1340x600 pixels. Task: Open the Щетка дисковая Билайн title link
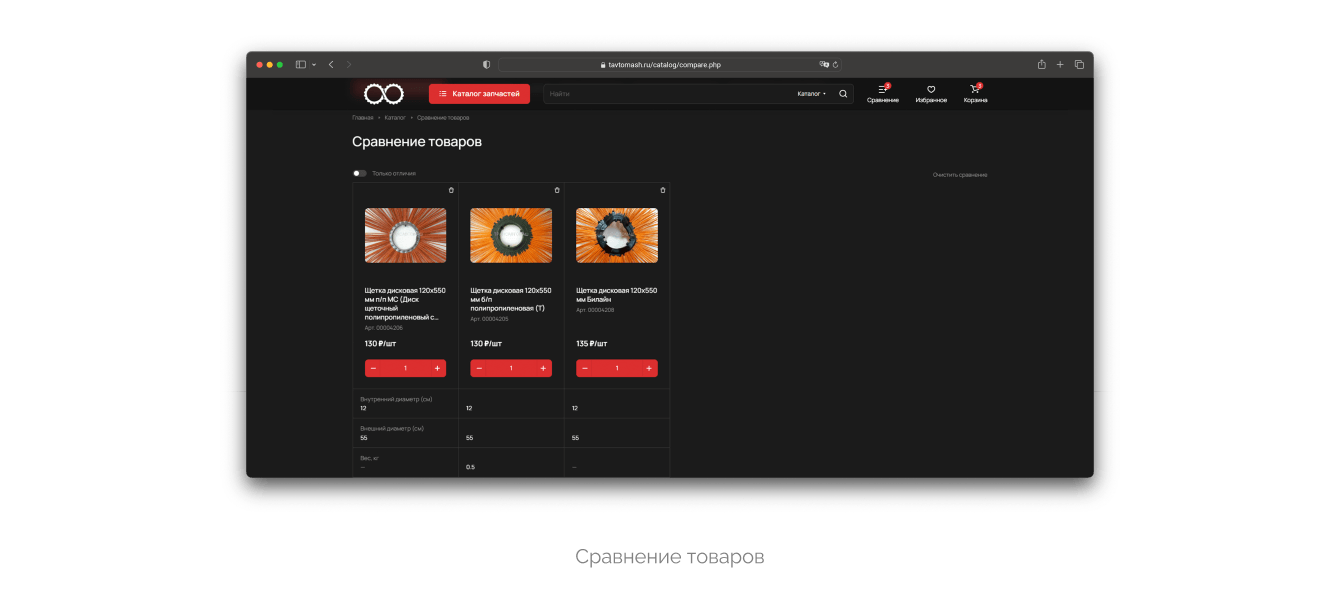617,295
